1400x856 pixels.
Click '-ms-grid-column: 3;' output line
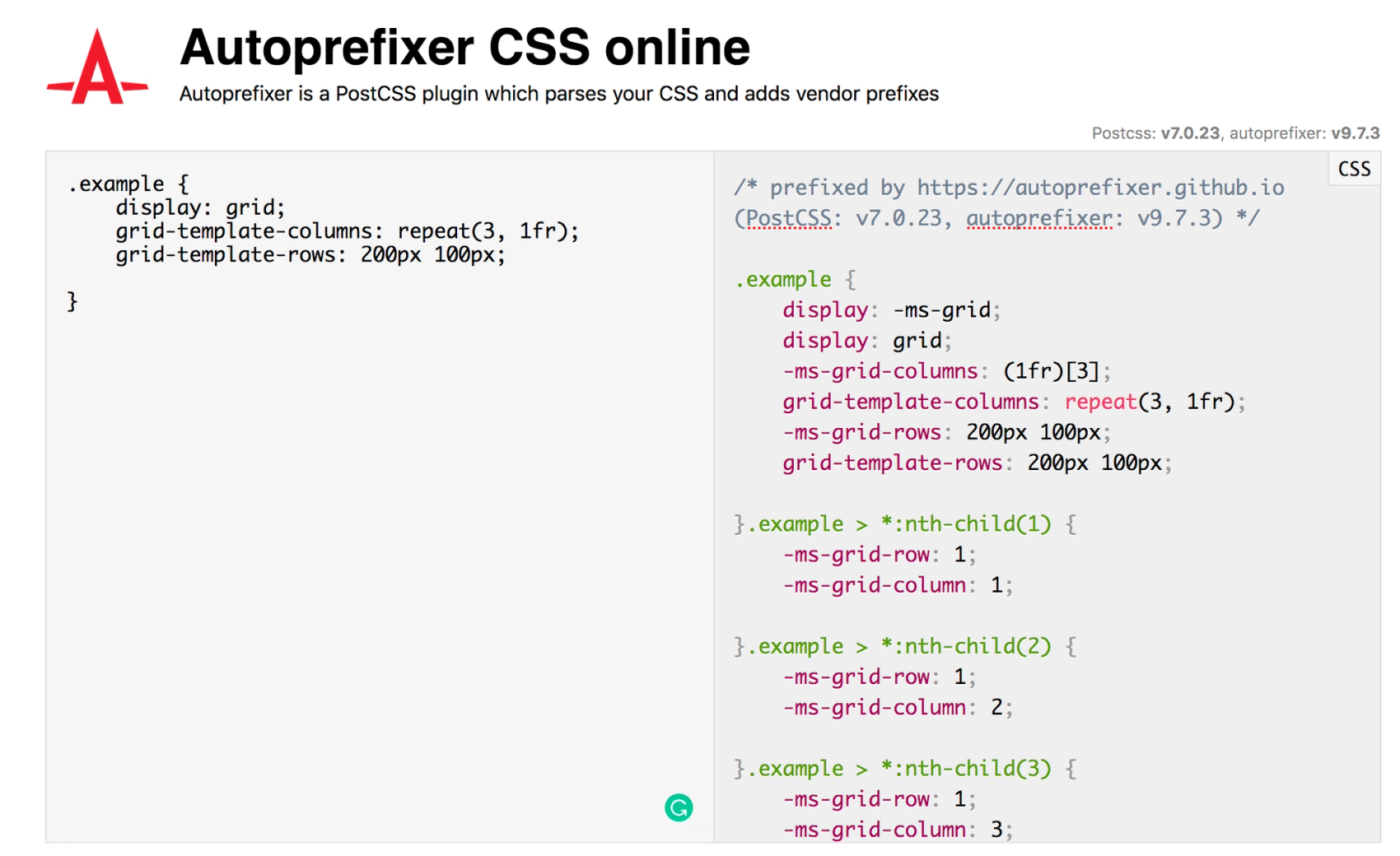pos(898,830)
